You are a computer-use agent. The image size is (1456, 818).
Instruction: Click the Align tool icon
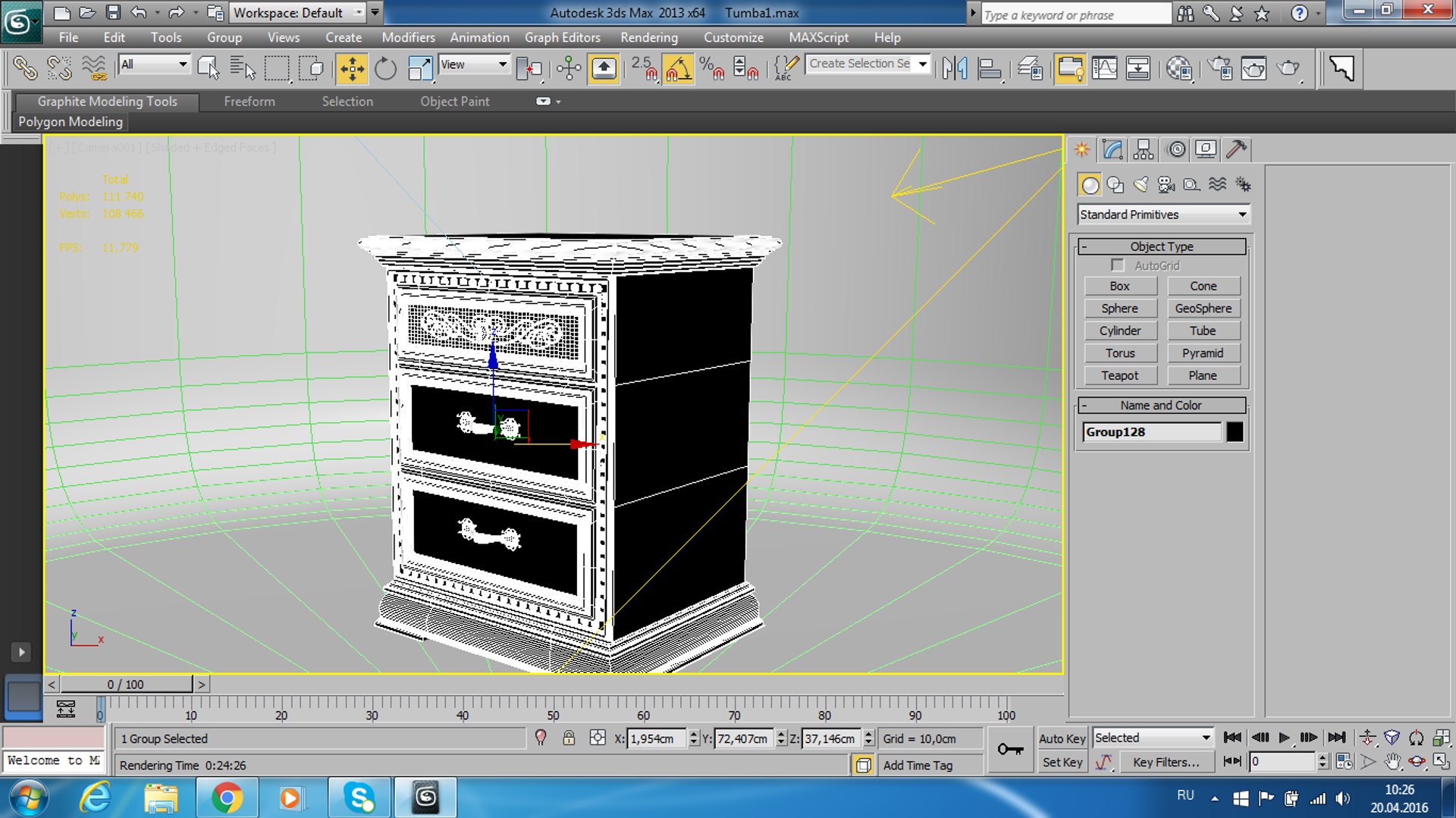click(990, 68)
